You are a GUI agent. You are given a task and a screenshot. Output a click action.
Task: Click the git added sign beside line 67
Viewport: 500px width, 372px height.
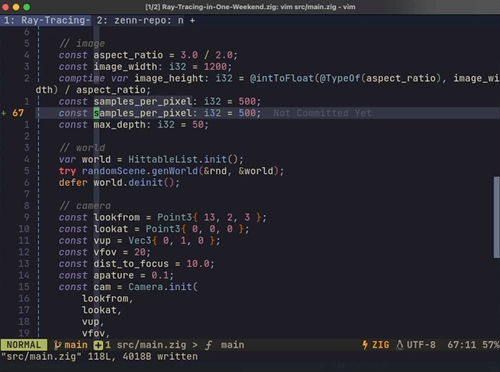[4, 113]
